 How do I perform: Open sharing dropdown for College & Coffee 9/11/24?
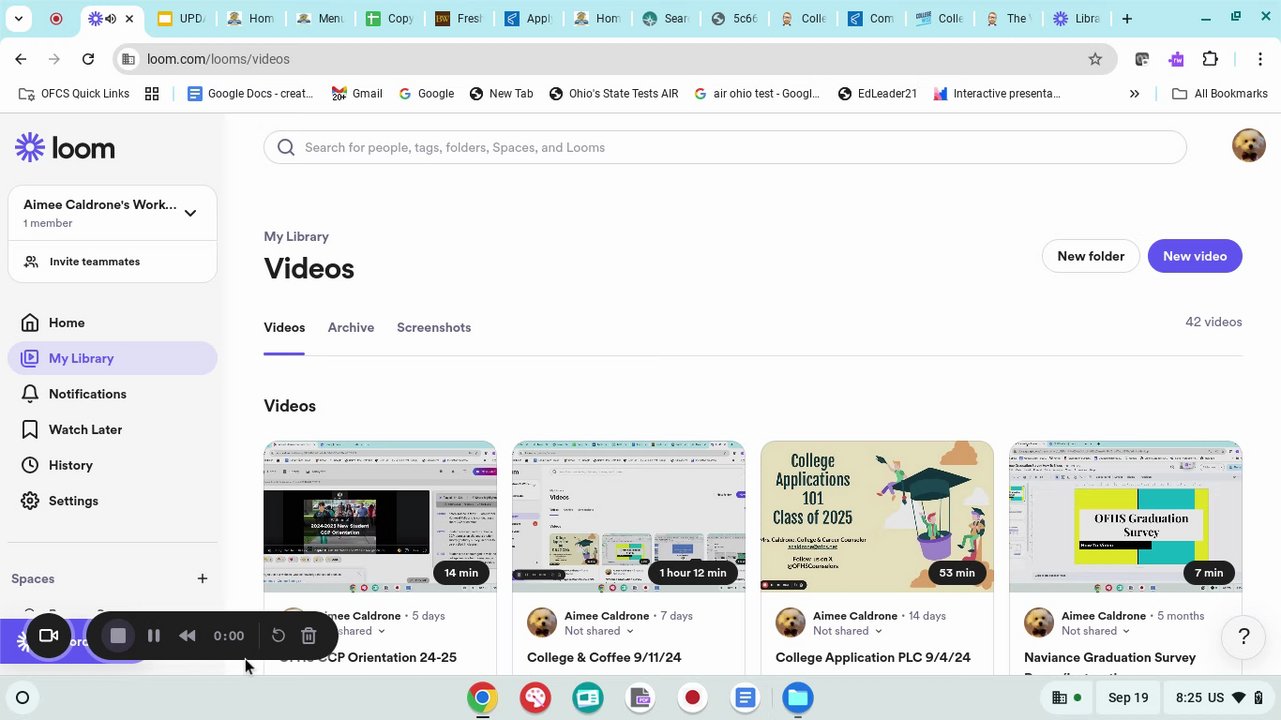tap(599, 631)
